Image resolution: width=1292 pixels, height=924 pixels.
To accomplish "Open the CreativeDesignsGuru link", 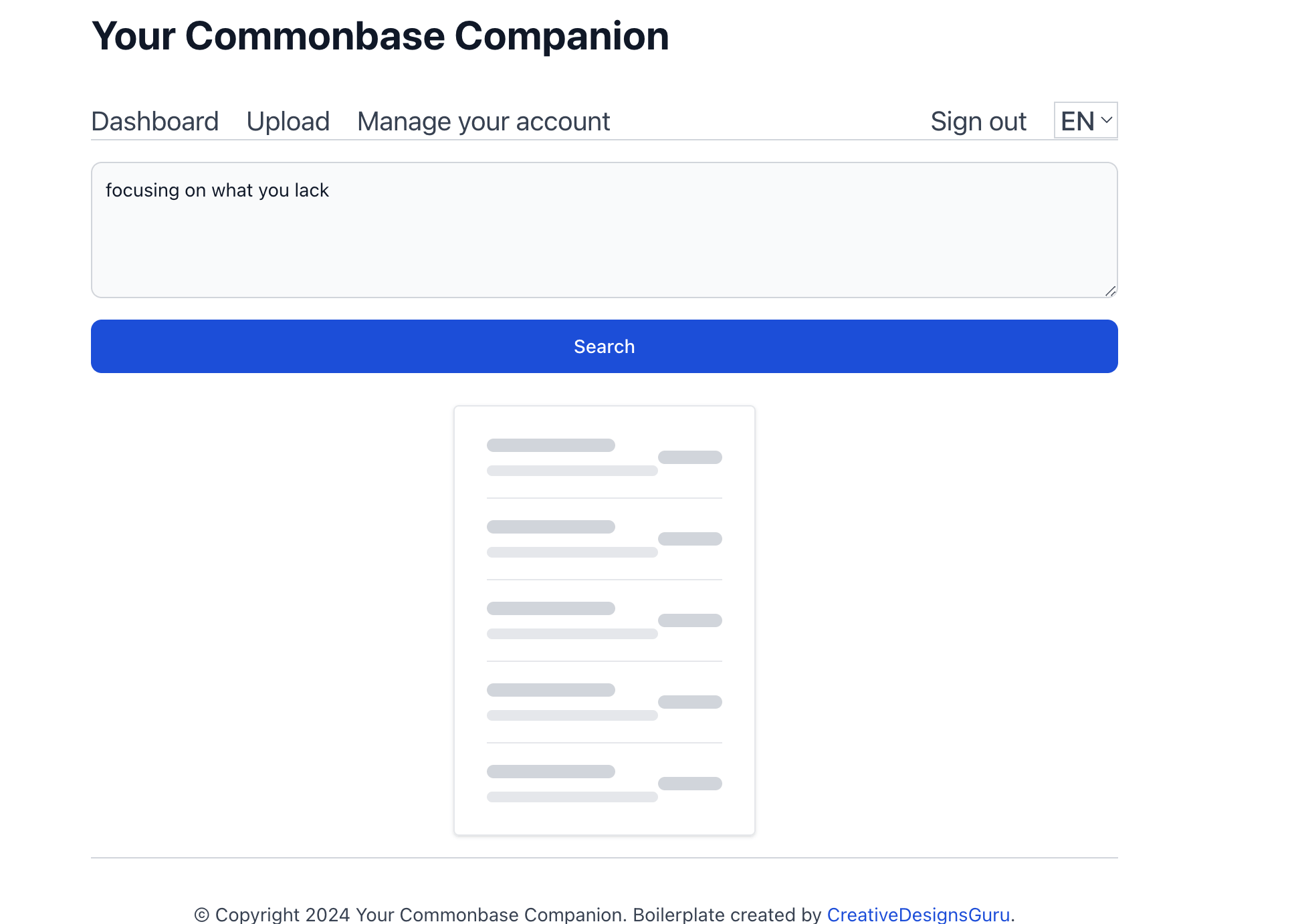I will pyautogui.click(x=918, y=914).
